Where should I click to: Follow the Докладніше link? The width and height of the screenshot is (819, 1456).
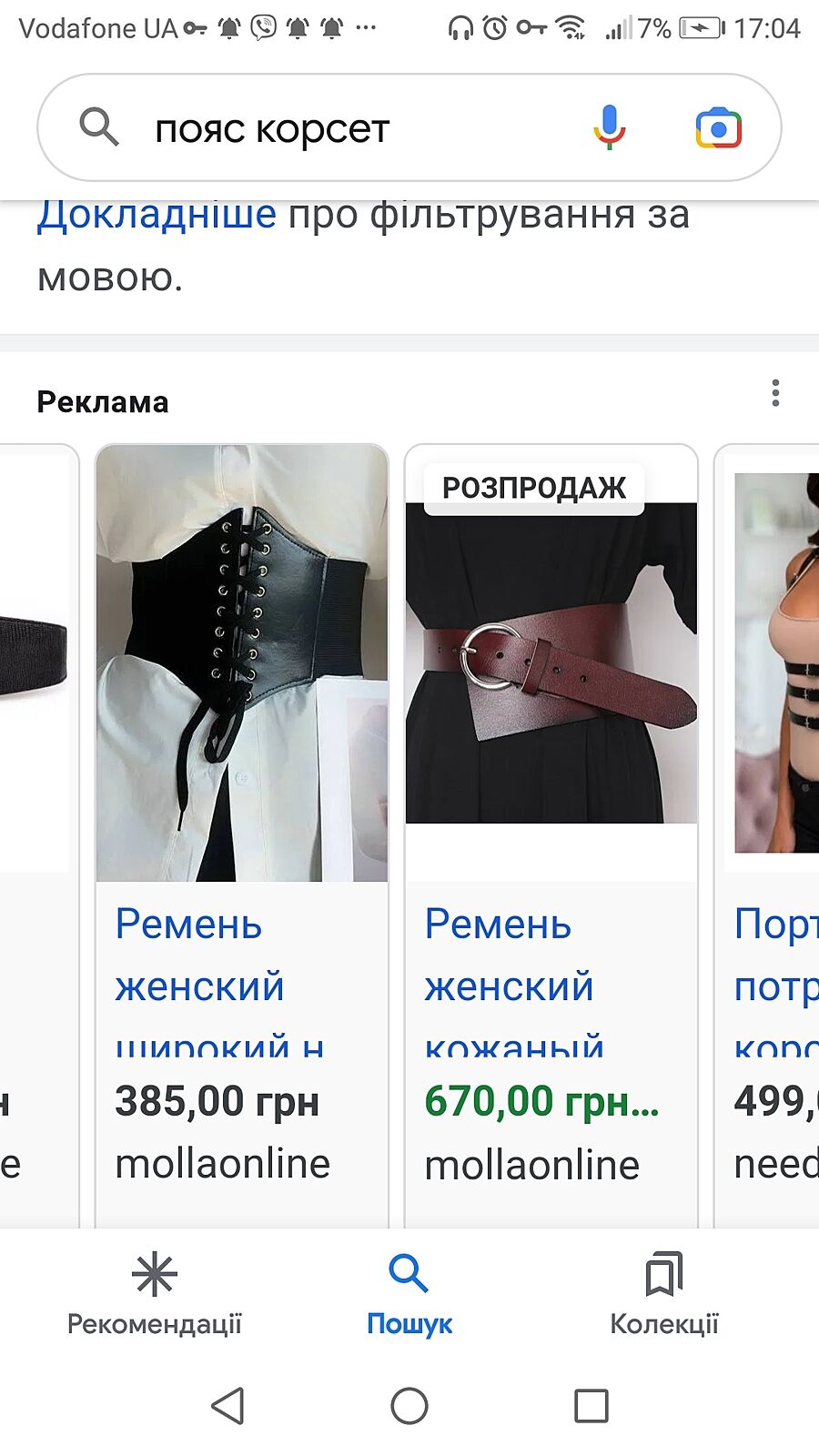pyautogui.click(x=157, y=215)
